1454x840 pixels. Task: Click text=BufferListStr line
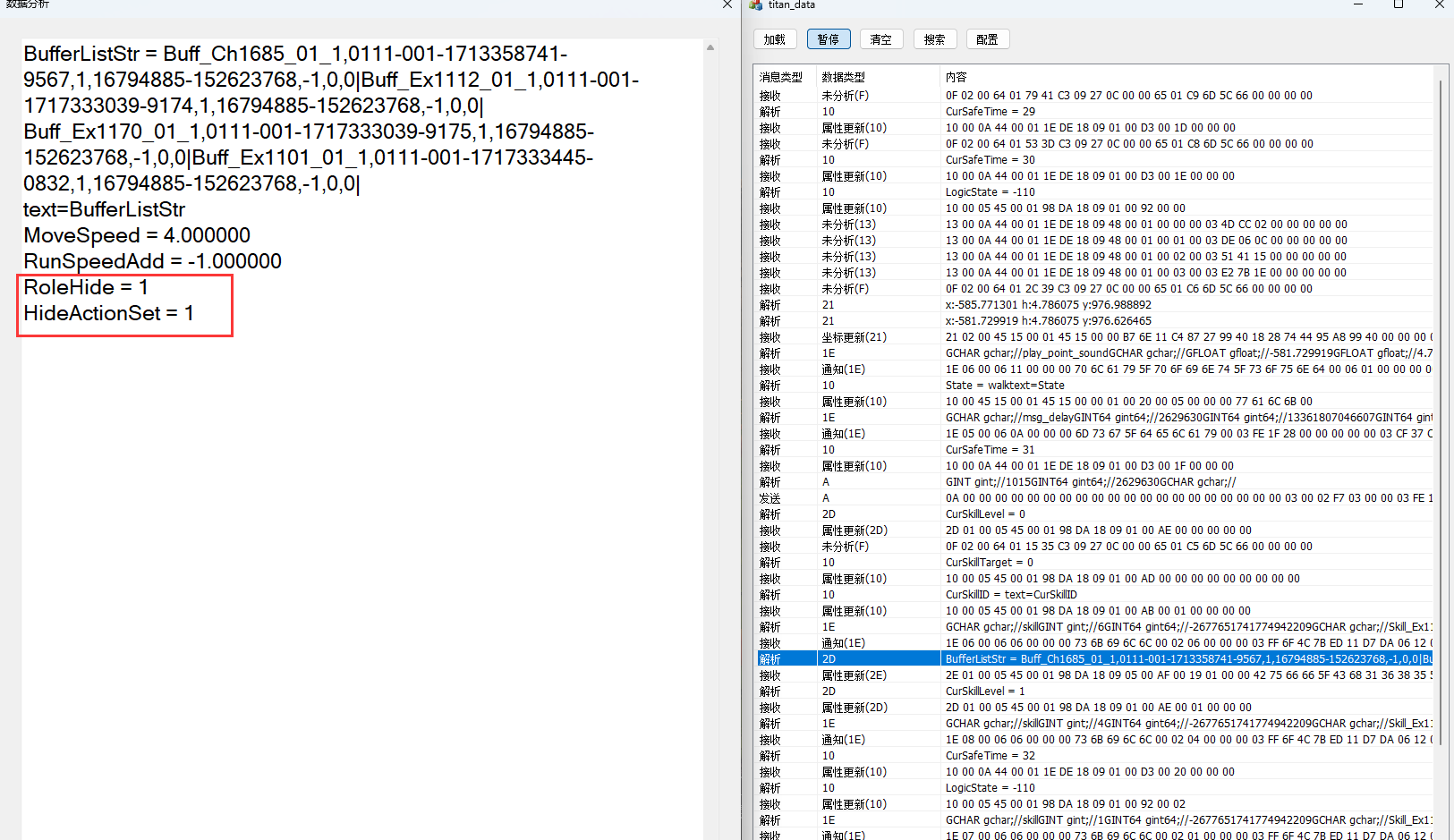click(x=104, y=209)
